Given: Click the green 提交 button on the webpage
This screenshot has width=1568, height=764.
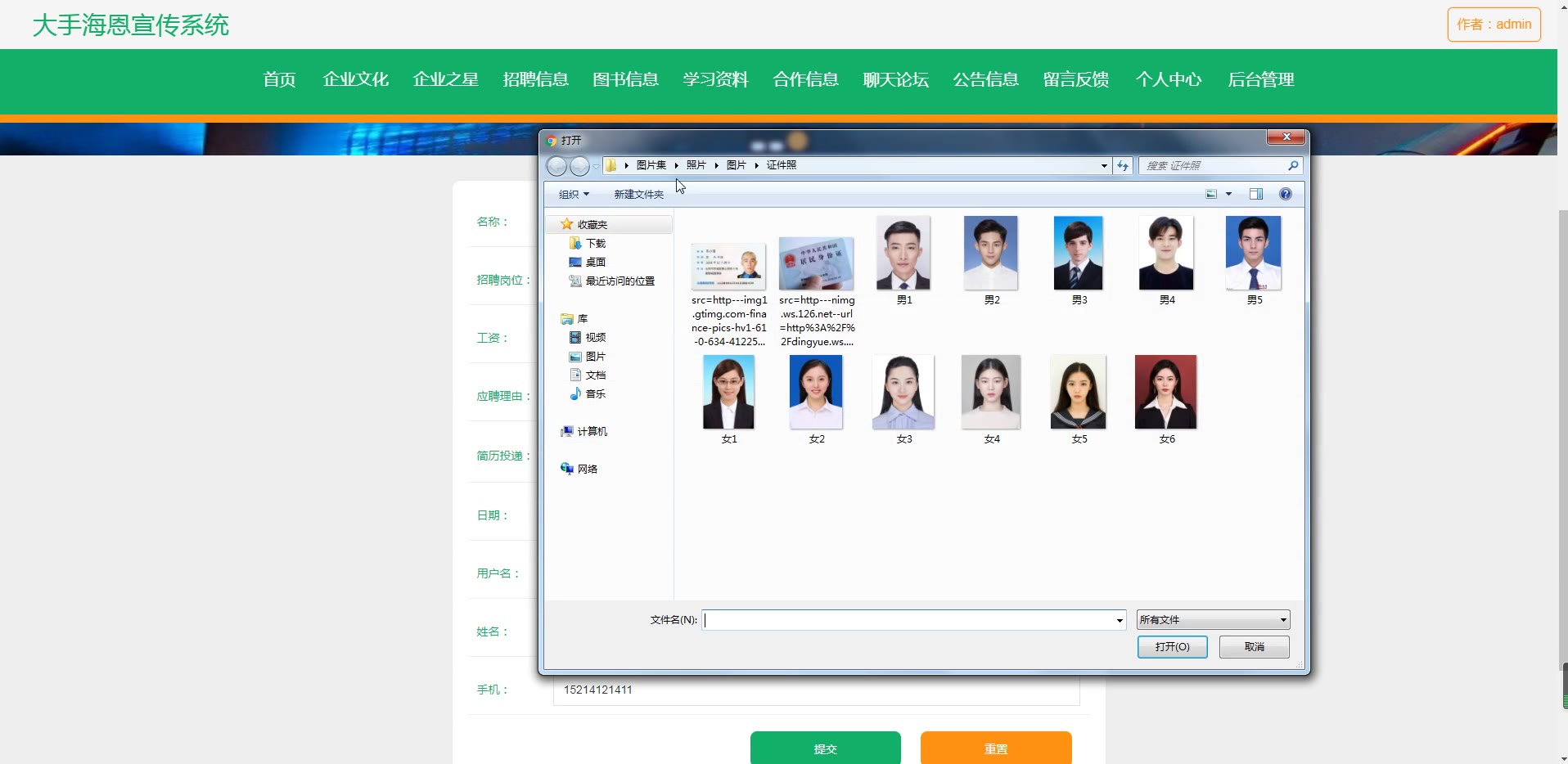Looking at the screenshot, I should [x=825, y=748].
